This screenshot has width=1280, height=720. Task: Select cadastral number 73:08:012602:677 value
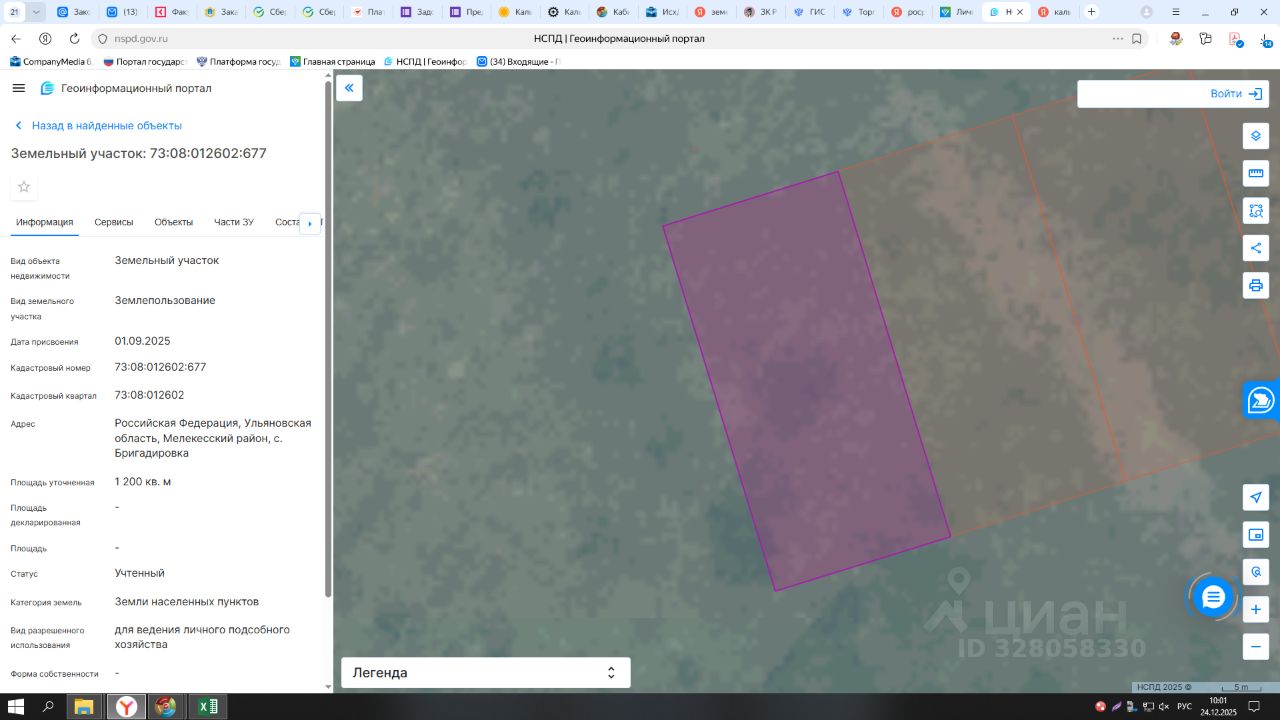click(x=160, y=367)
